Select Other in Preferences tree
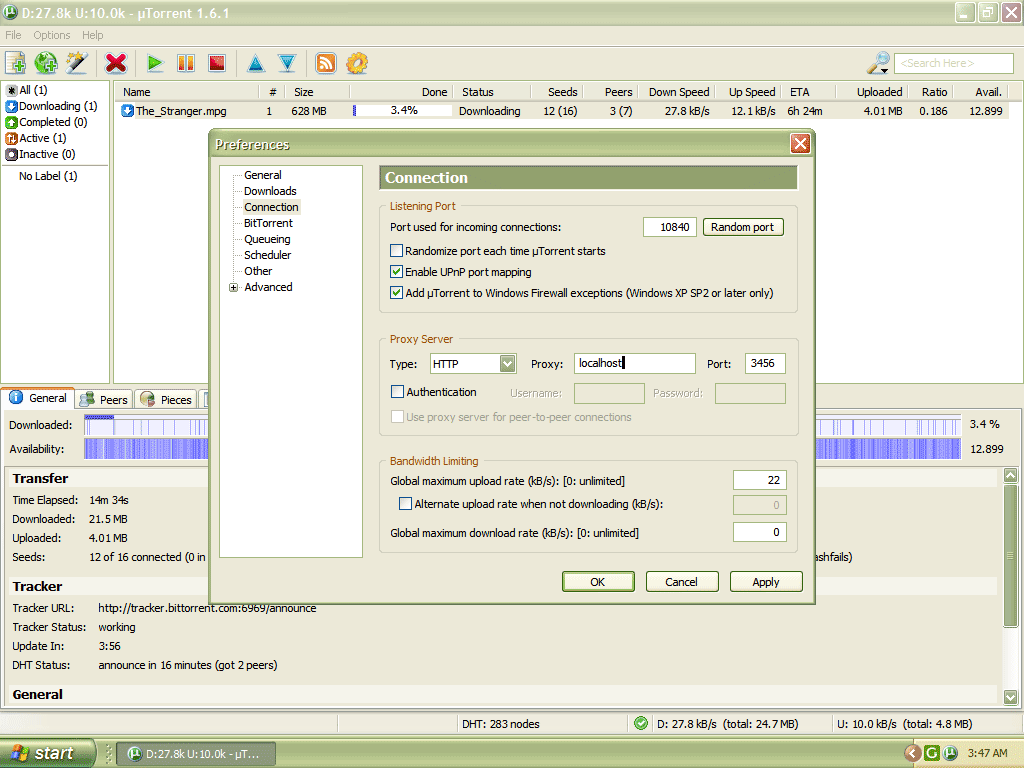 [258, 271]
